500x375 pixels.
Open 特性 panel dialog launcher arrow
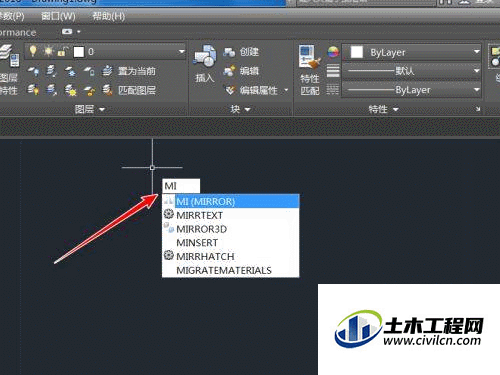[478, 109]
